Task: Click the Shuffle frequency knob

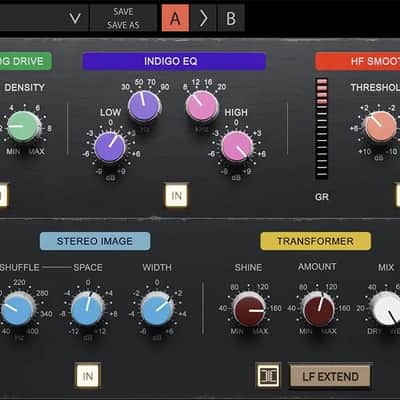Action: pos(18,309)
